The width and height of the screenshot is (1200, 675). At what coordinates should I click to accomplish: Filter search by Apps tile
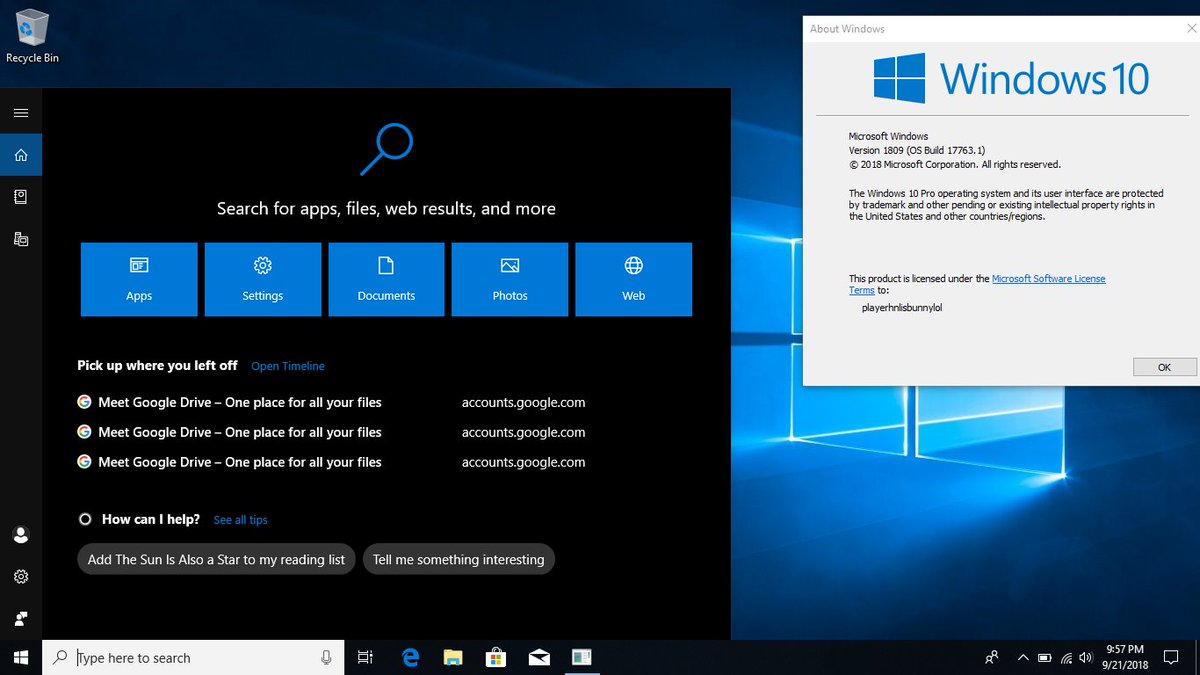tap(139, 279)
